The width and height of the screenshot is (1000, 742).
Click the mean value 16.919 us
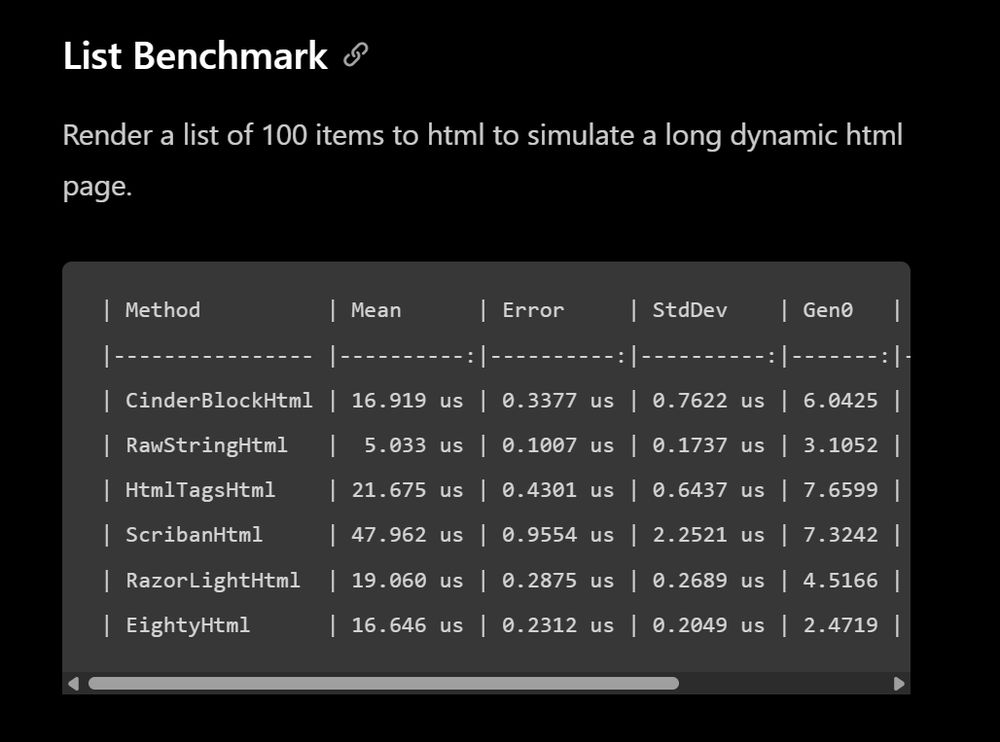(x=407, y=400)
